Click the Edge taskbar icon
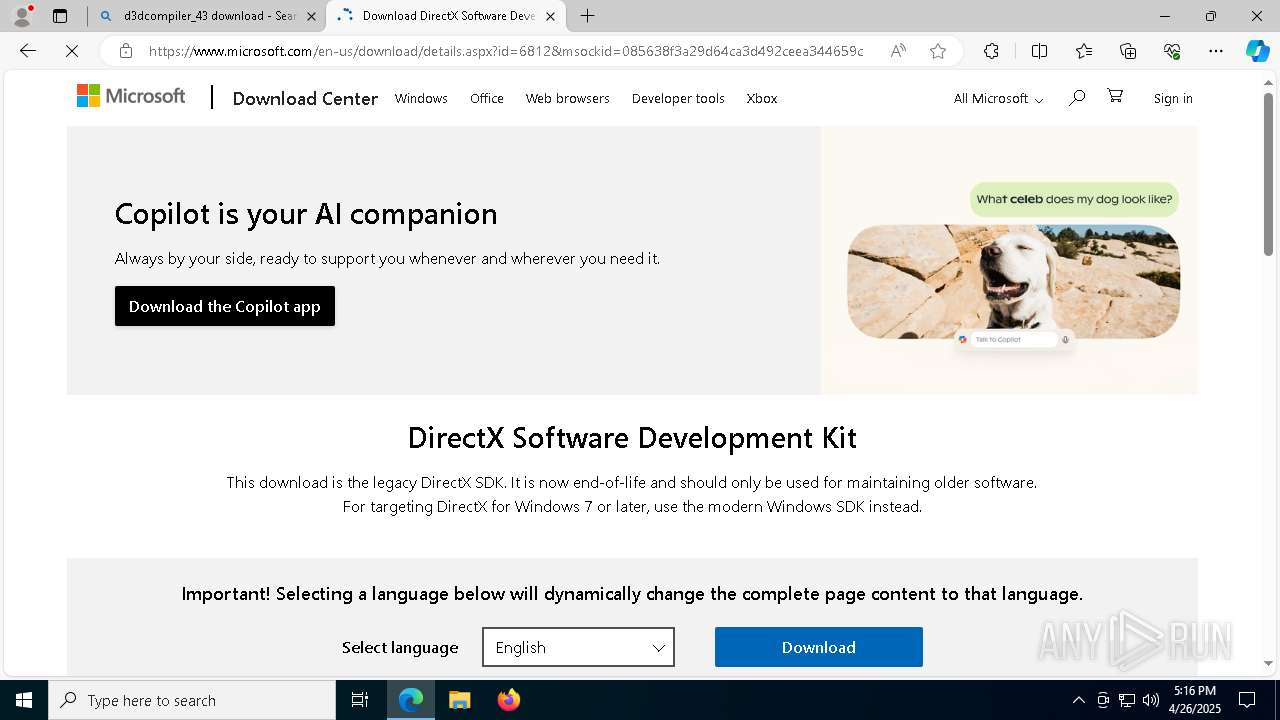 click(x=411, y=700)
